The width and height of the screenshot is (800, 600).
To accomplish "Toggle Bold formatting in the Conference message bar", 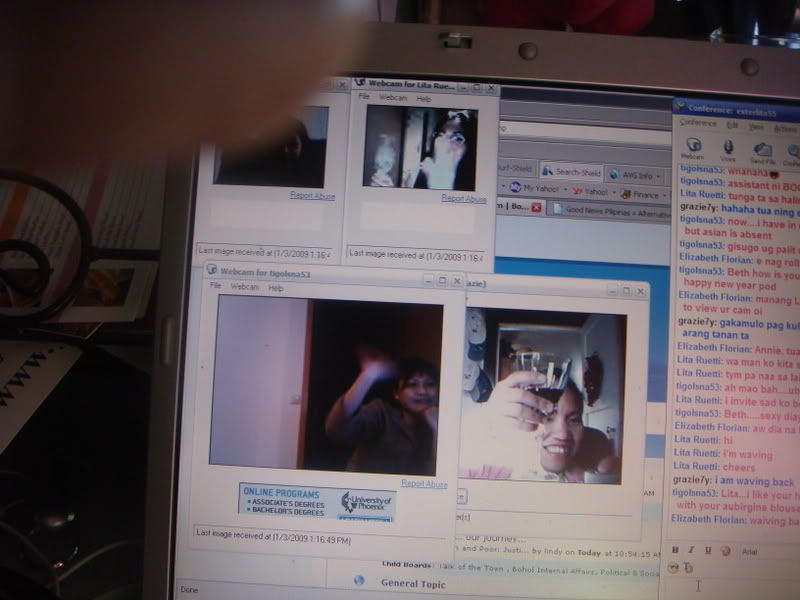I will pyautogui.click(x=675, y=549).
